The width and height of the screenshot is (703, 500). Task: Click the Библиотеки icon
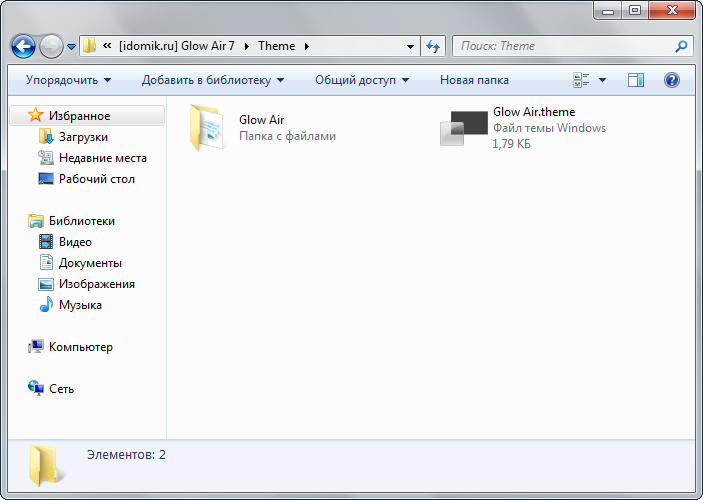35,221
